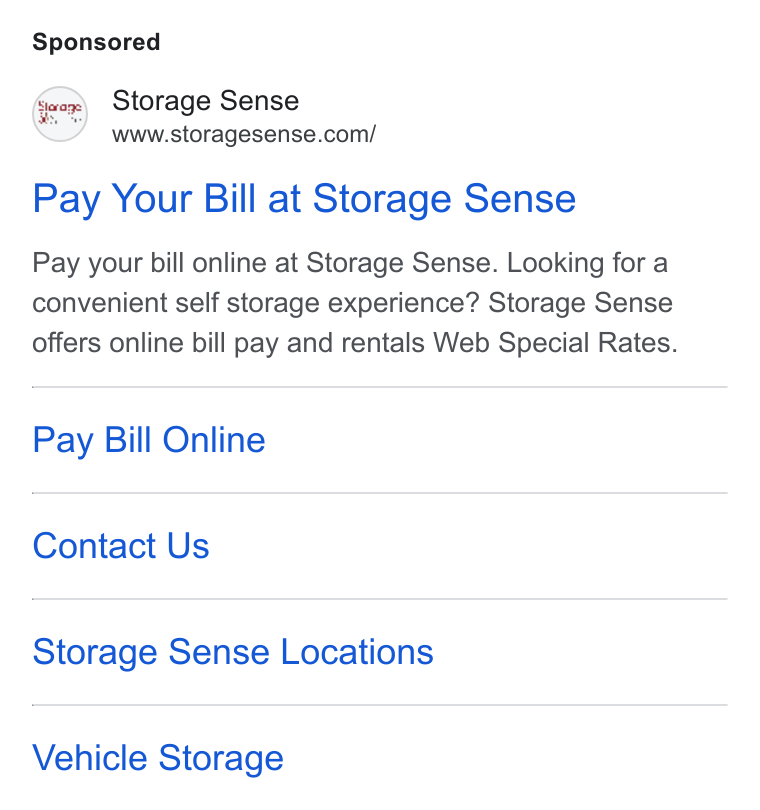Click the ad description paragraph text
Image resolution: width=760 pixels, height=810 pixels.
coord(355,303)
